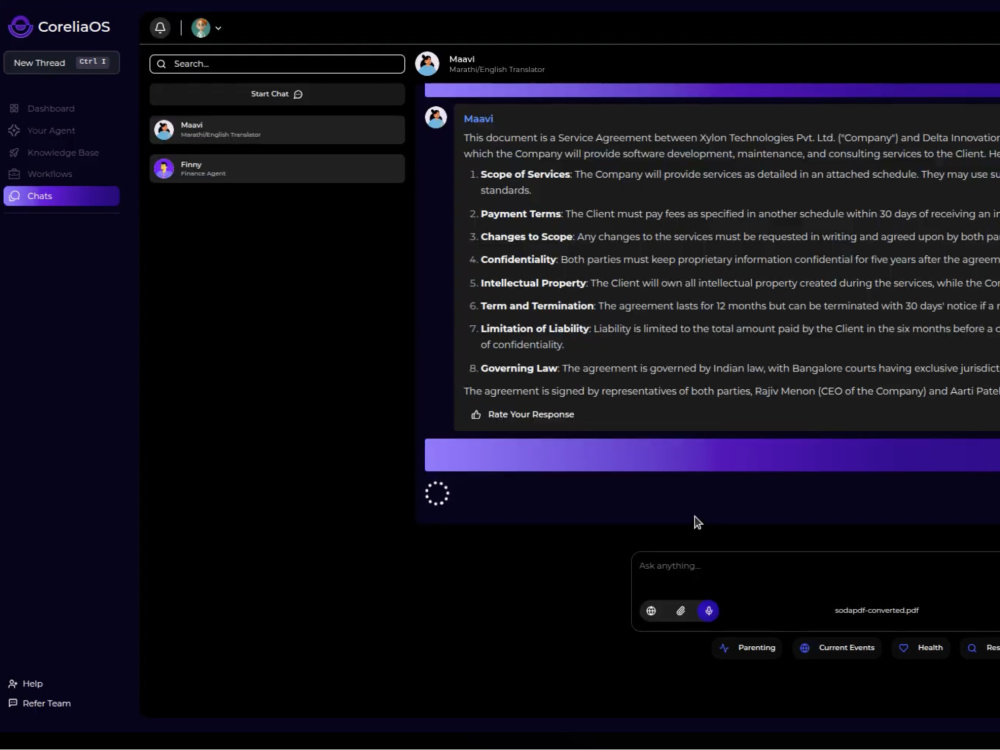The width and height of the screenshot is (1000, 750).
Task: Open the Maavi chat in list
Action: (277, 129)
